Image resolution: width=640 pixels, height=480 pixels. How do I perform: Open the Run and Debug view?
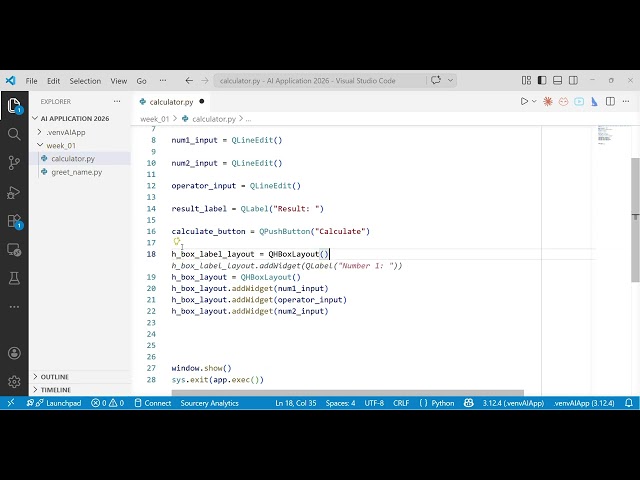14,192
